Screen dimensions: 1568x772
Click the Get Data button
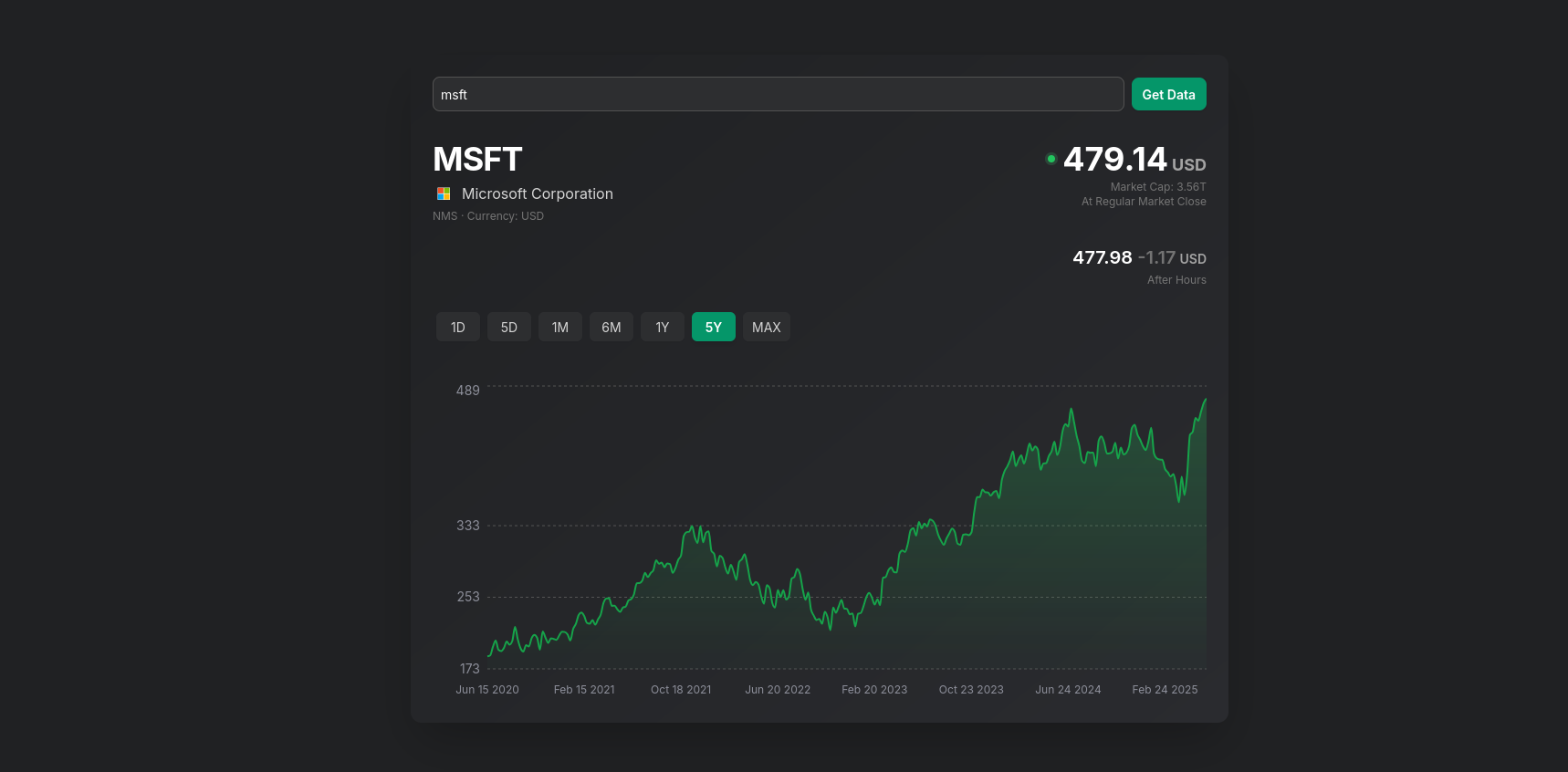tap(1168, 94)
